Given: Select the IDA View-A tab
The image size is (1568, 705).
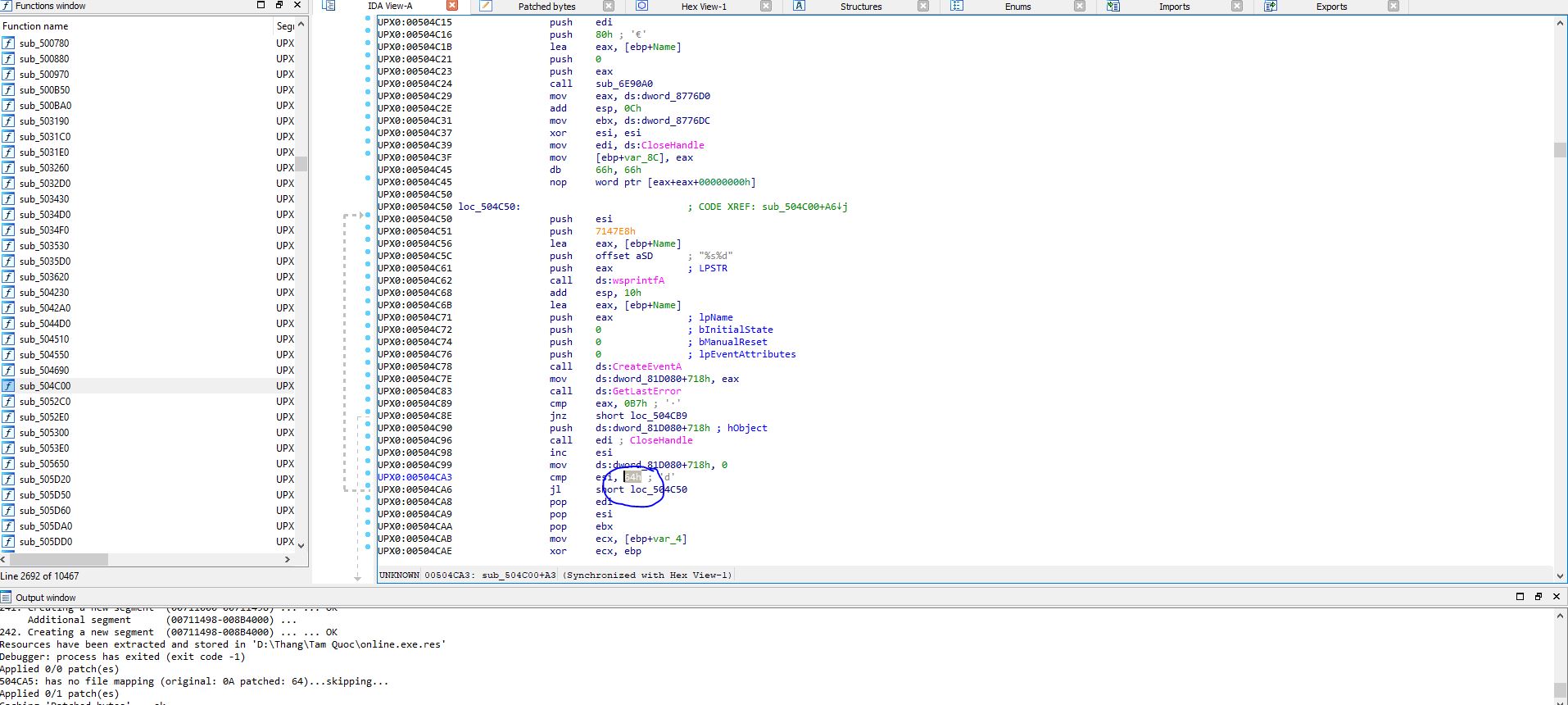Looking at the screenshot, I should [x=390, y=6].
